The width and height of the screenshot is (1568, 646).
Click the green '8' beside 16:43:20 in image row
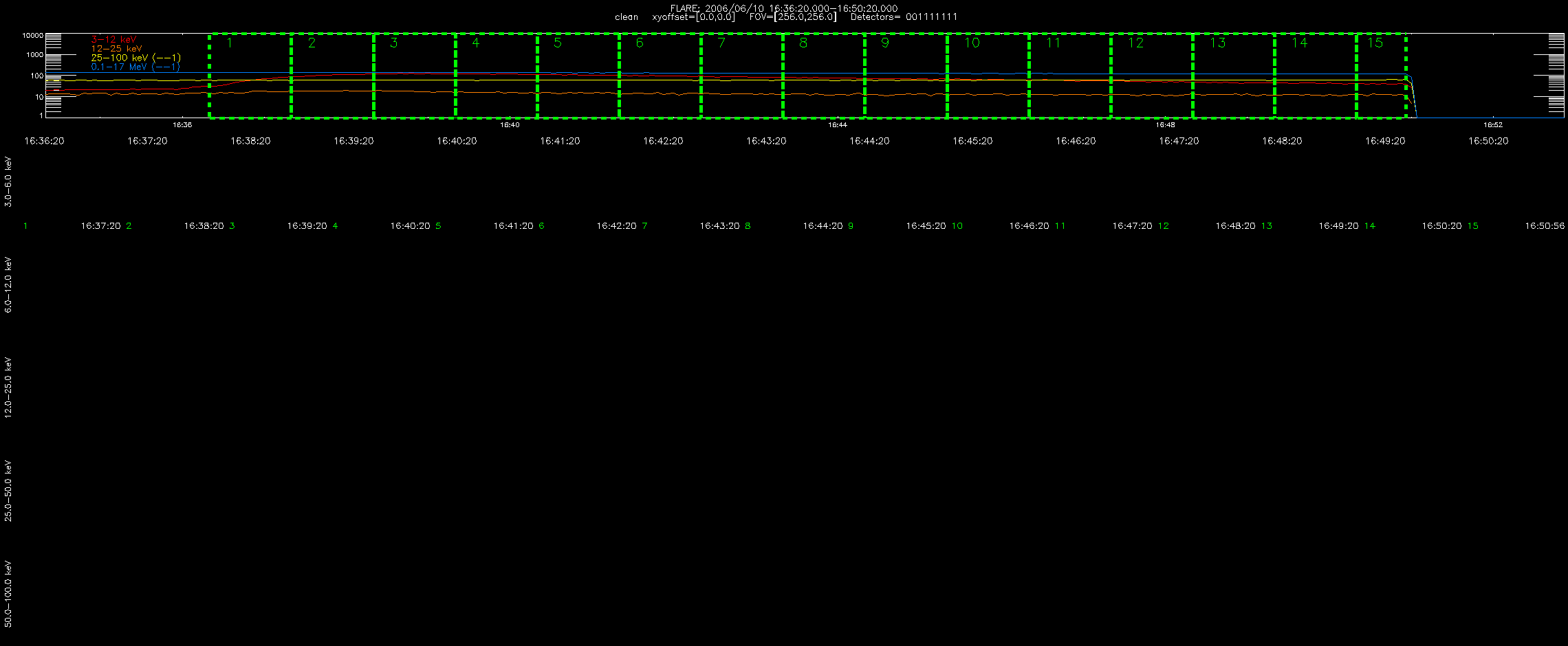[748, 226]
